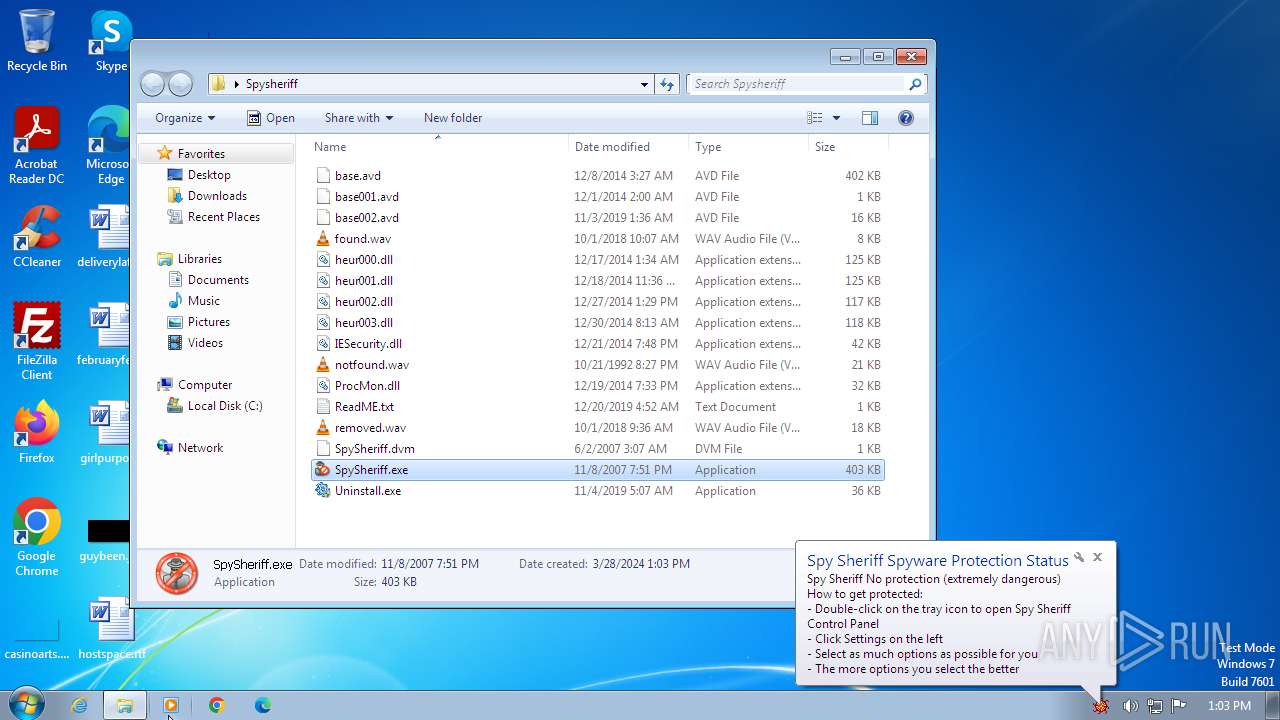Open the Windows Start button
Viewport: 1280px width, 720px height.
point(25,705)
